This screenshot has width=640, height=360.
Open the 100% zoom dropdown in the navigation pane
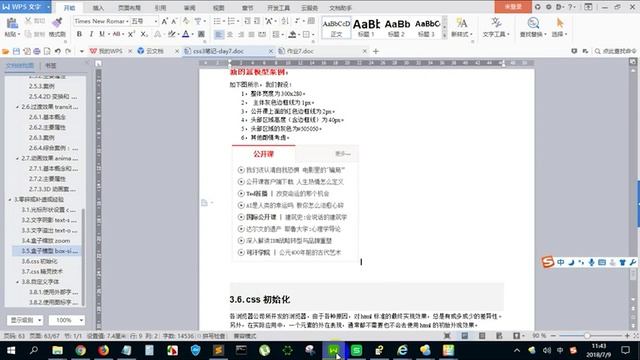coord(67,320)
